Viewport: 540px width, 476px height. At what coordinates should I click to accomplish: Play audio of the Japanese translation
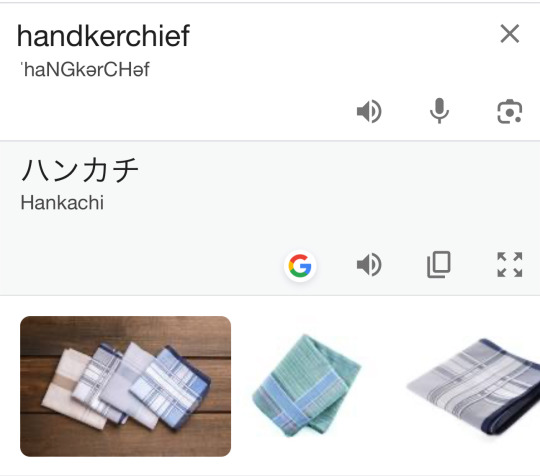click(x=369, y=265)
